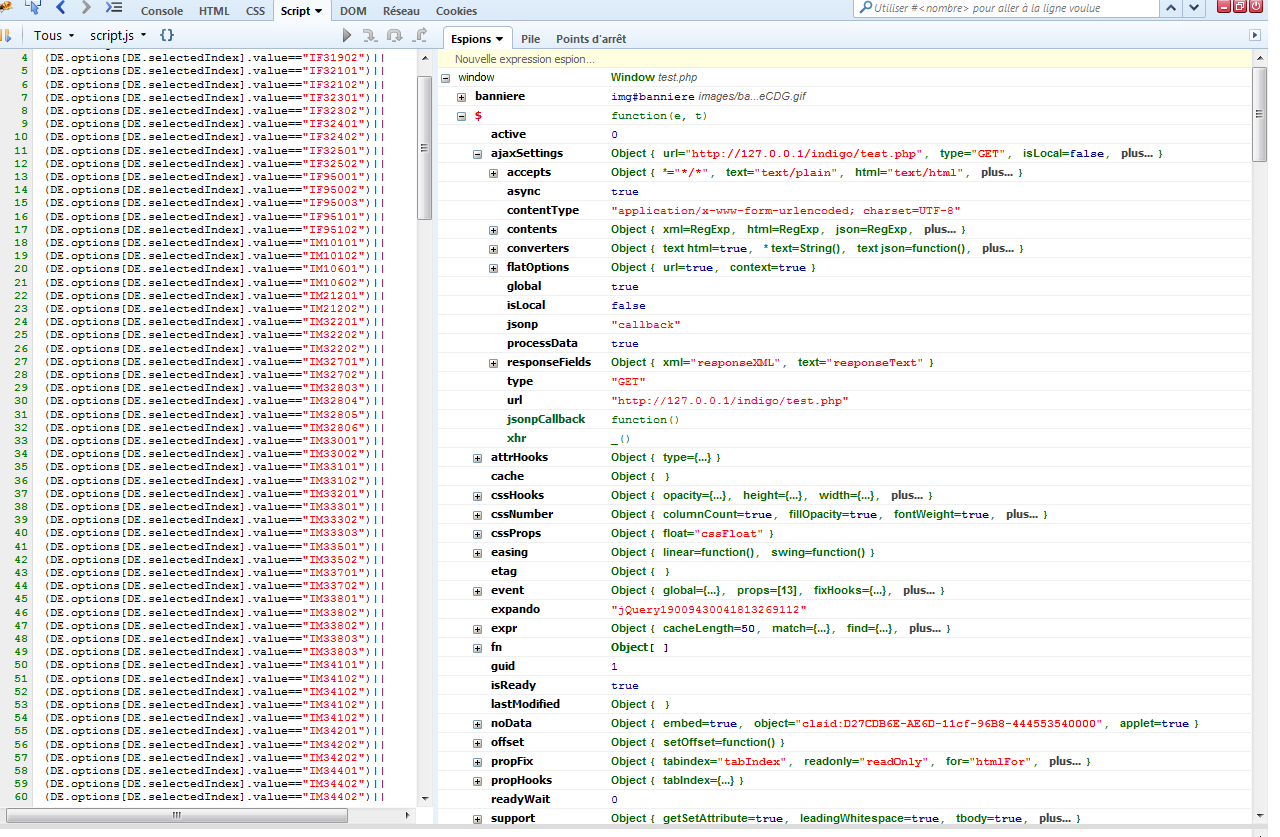Click the function(e, t) value of $
Screen dimensions: 1280x837
point(659,115)
